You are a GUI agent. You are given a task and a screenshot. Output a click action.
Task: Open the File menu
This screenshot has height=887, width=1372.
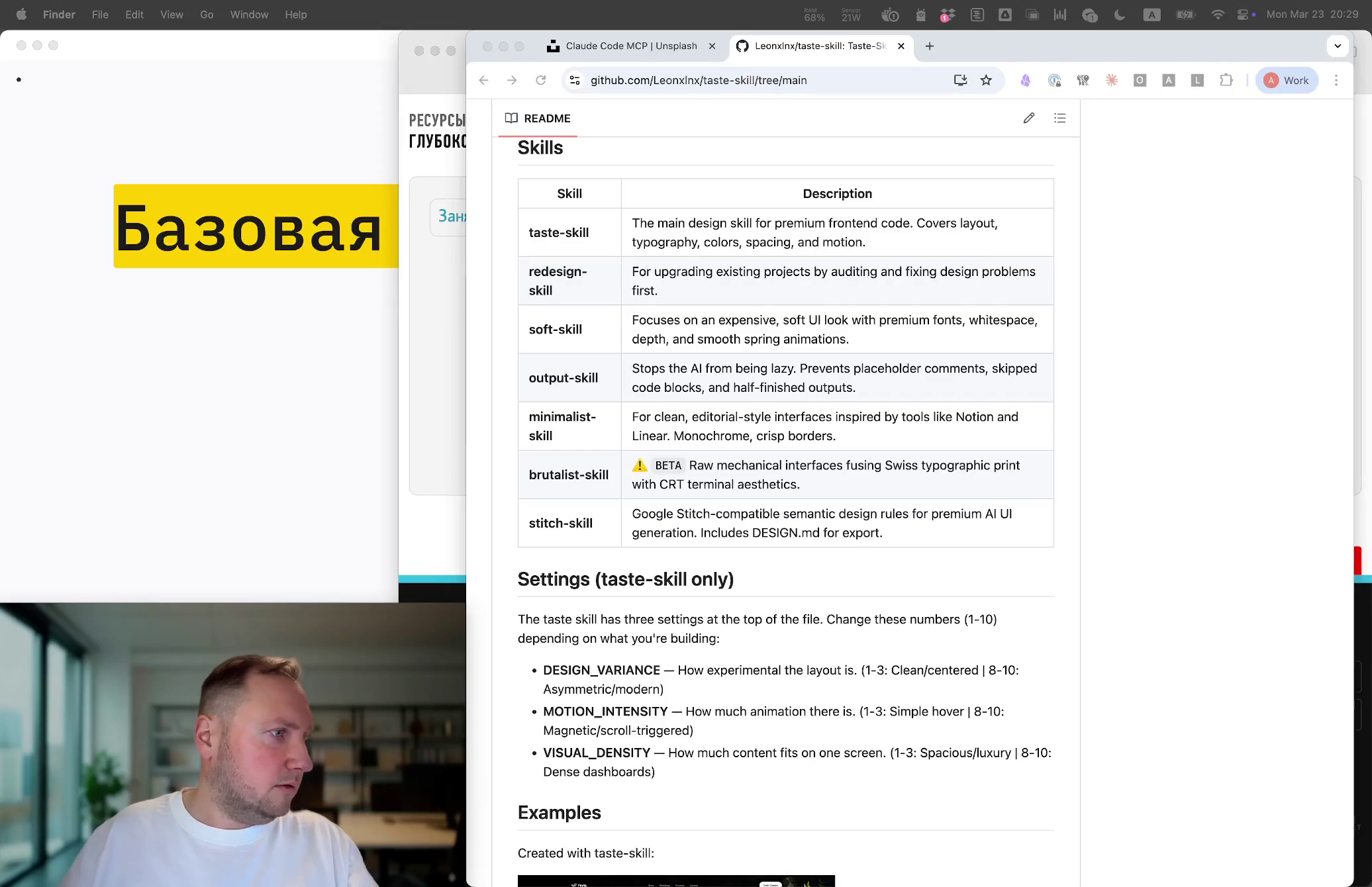tap(100, 15)
